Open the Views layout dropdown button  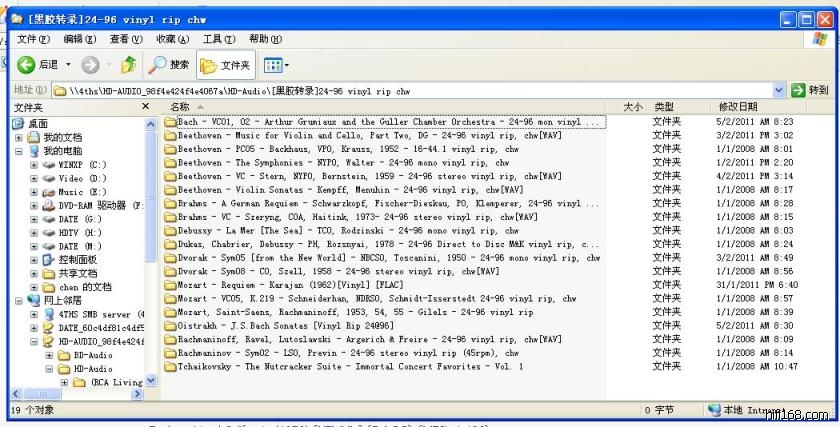click(x=275, y=65)
